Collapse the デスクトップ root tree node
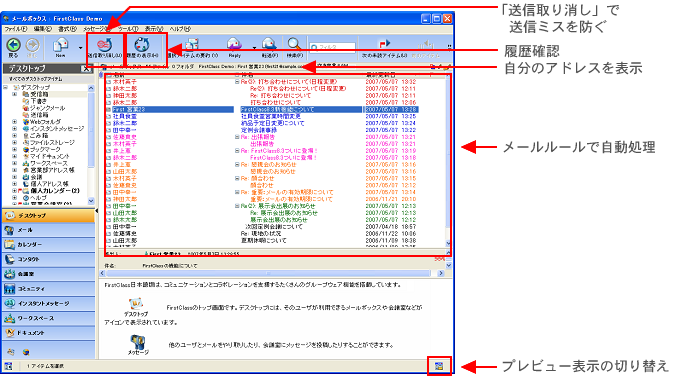 click(6, 87)
